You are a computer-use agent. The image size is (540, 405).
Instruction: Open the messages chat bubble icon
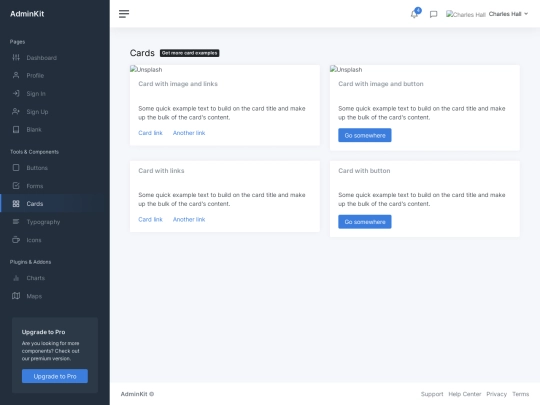(434, 14)
